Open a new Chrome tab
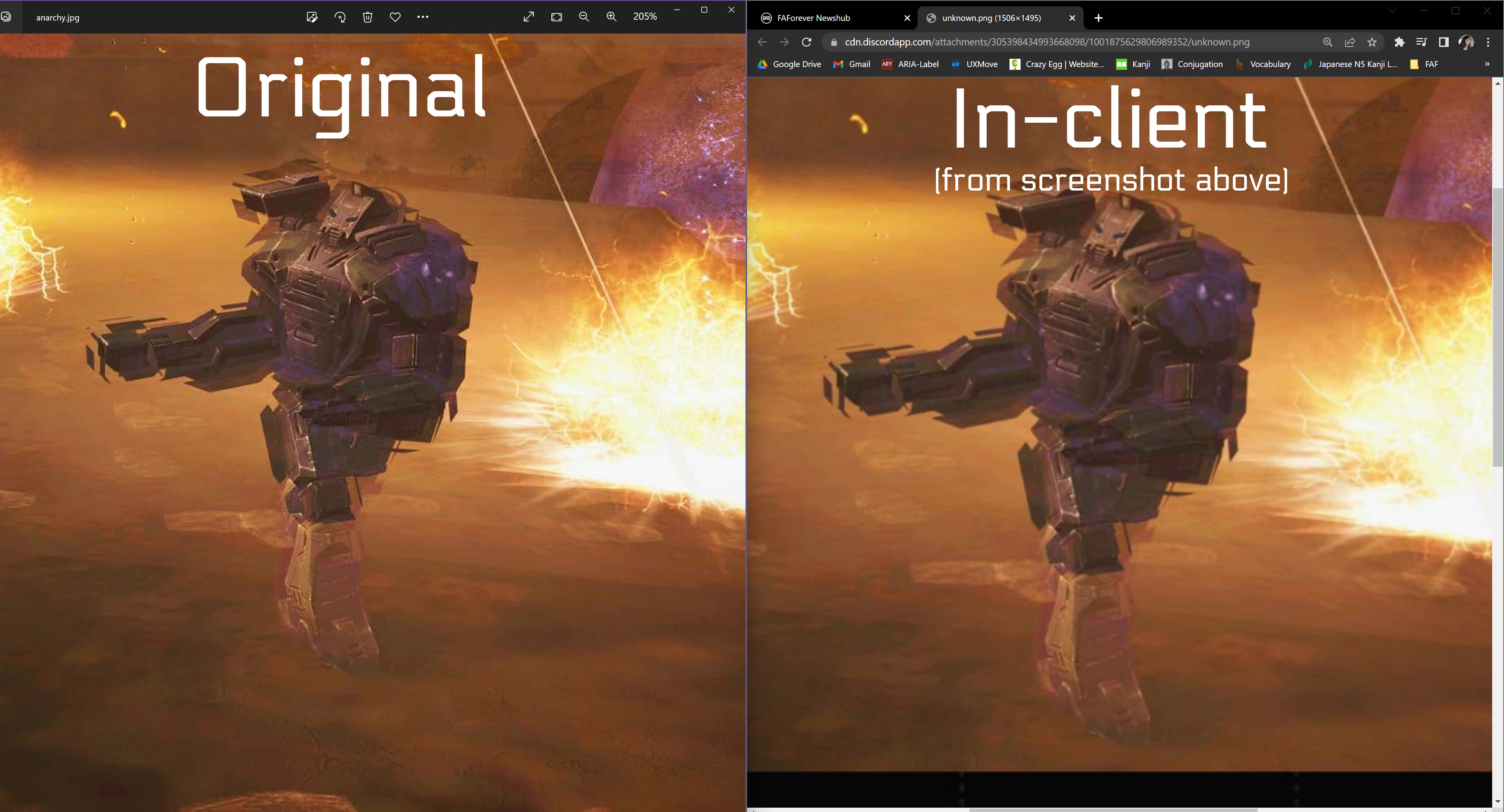The image size is (1504, 812). (1098, 18)
